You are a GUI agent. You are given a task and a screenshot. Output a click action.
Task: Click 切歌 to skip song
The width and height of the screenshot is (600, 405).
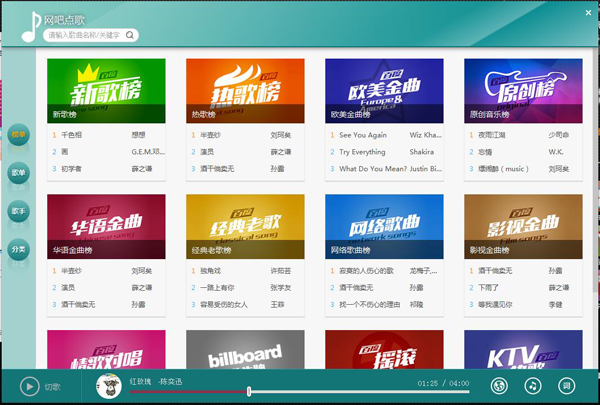(x=52, y=387)
